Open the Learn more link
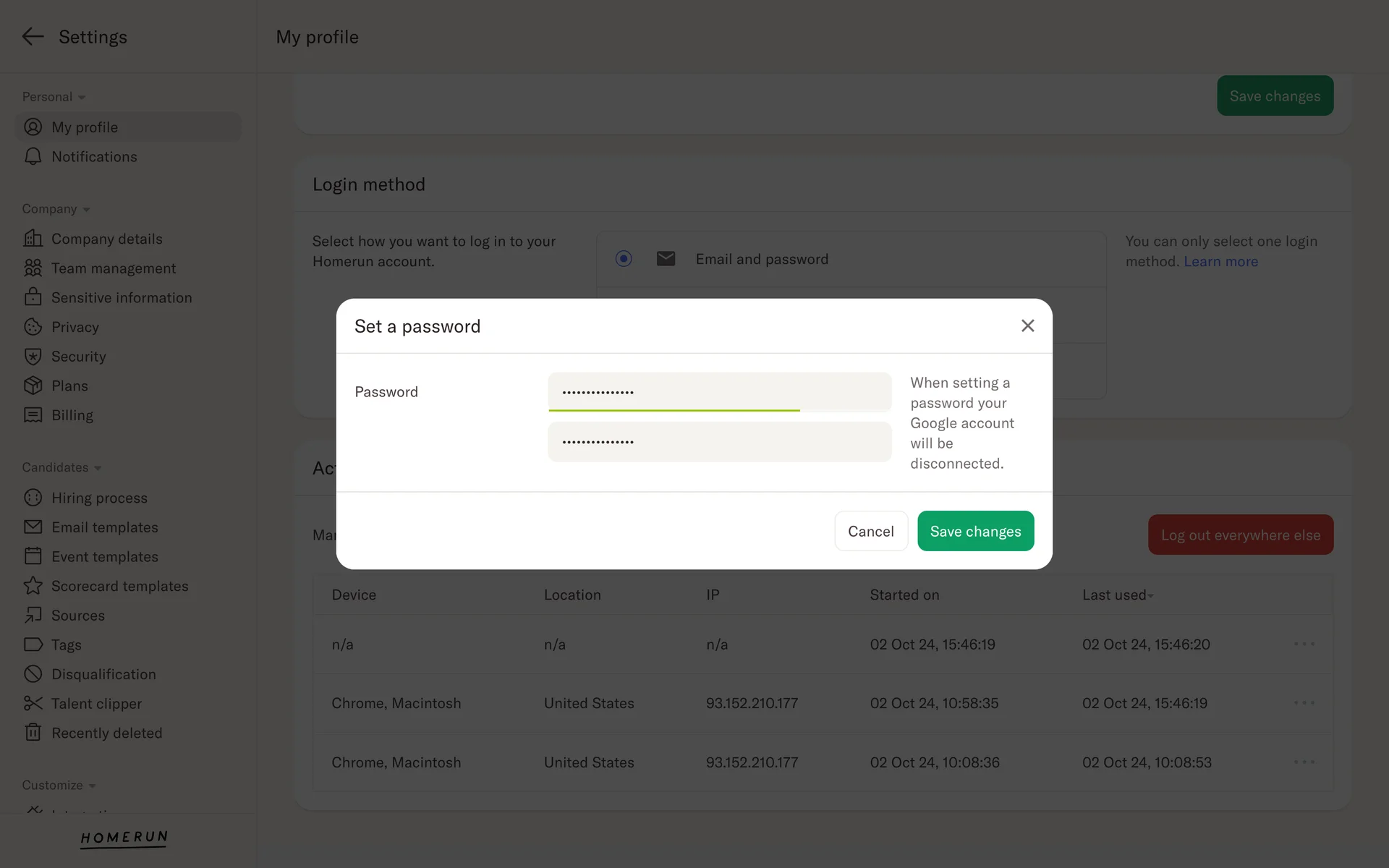Viewport: 1389px width, 868px height. 1220,262
